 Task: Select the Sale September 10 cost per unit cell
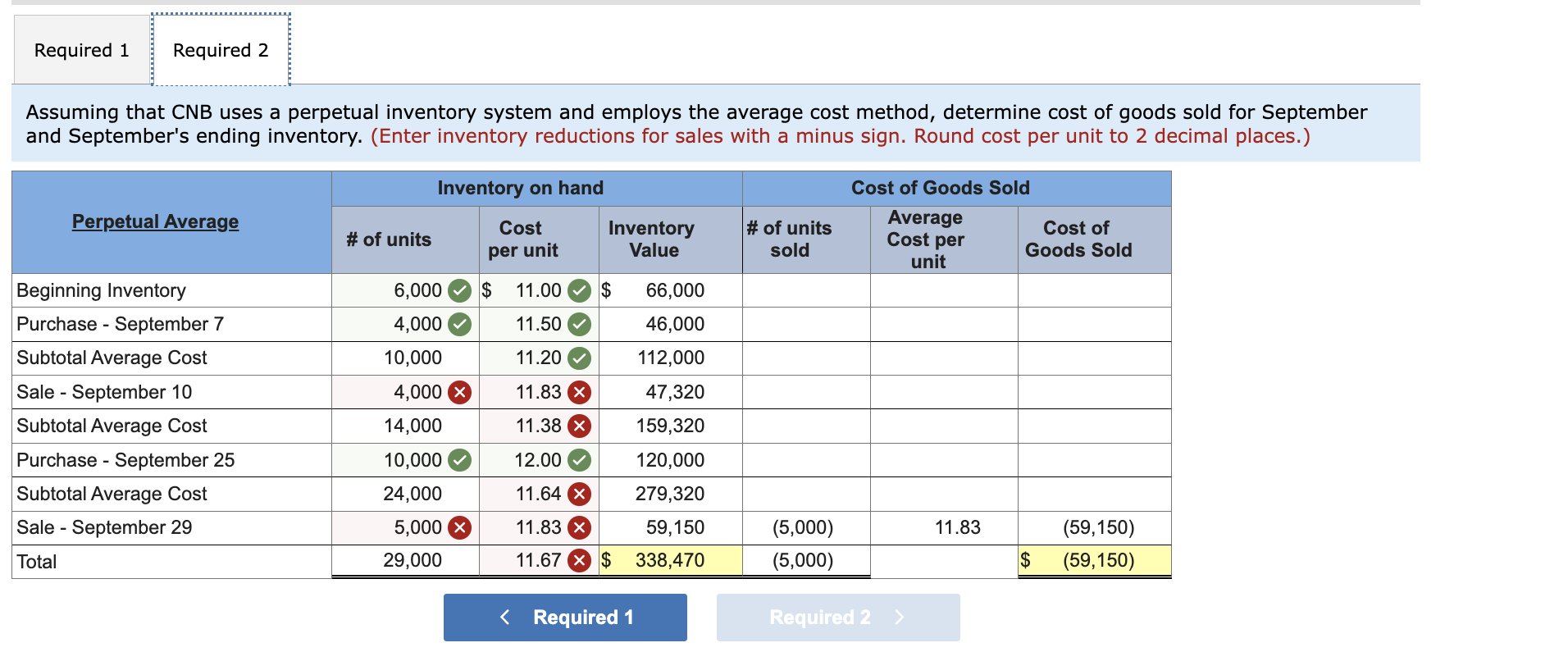pyautogui.click(x=539, y=392)
